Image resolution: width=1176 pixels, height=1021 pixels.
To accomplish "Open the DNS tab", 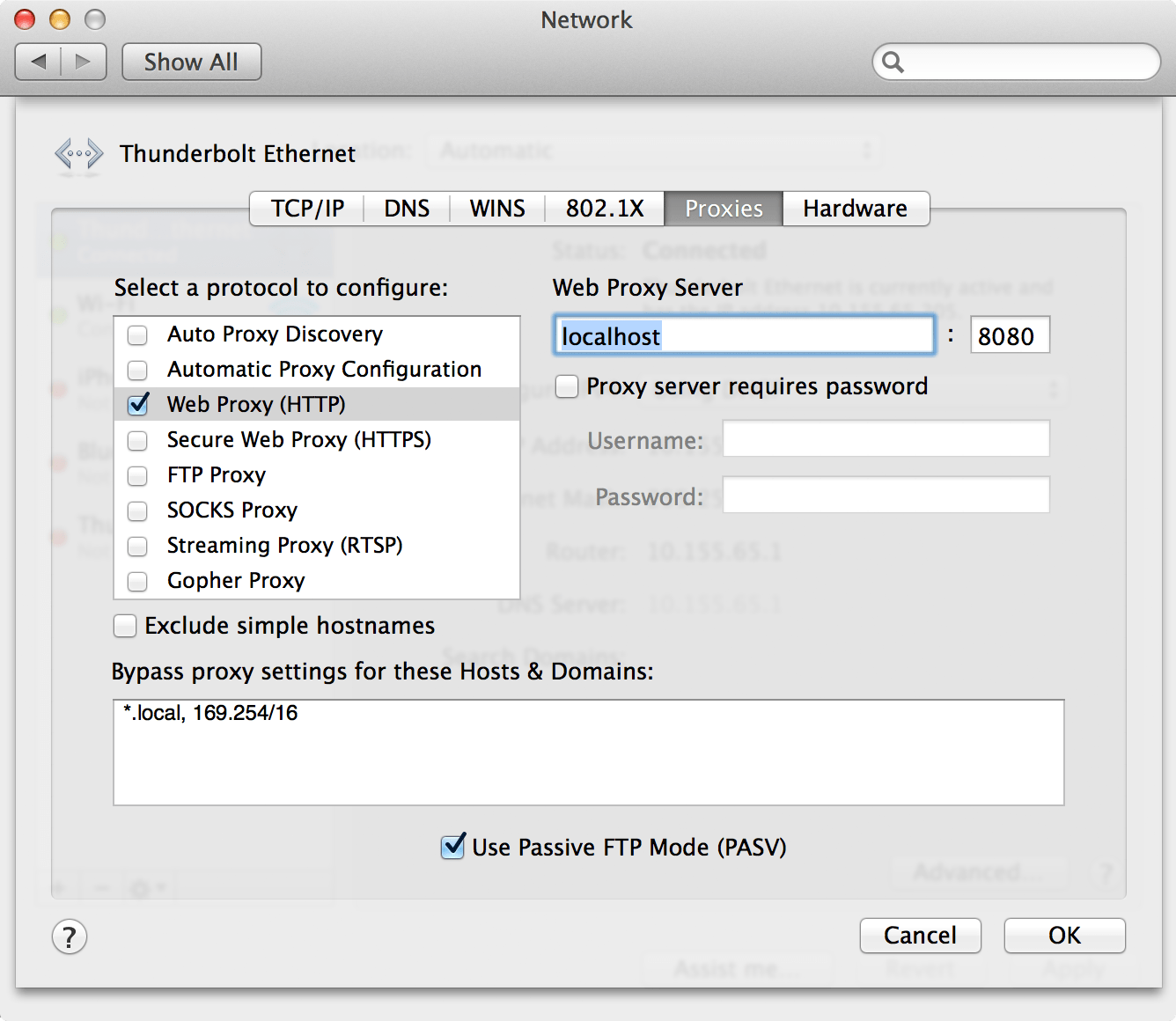I will tap(407, 209).
